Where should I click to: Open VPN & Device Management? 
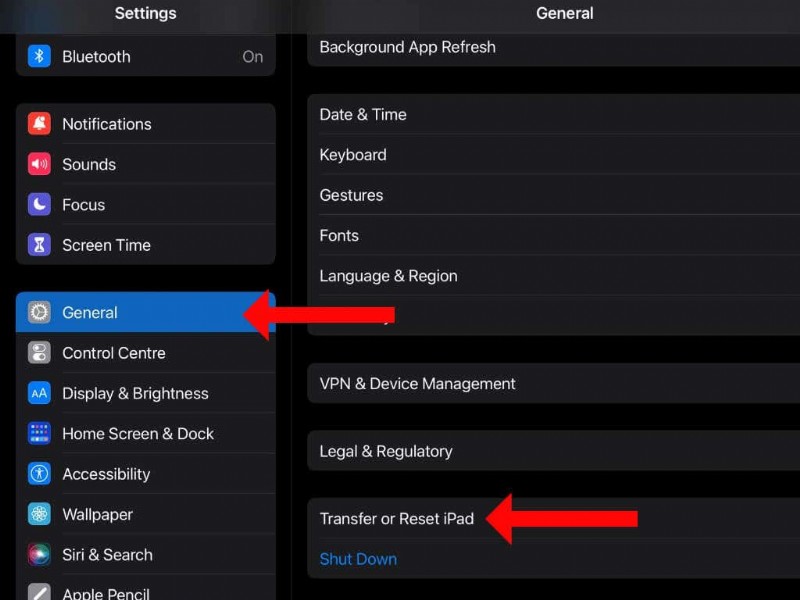coord(417,383)
